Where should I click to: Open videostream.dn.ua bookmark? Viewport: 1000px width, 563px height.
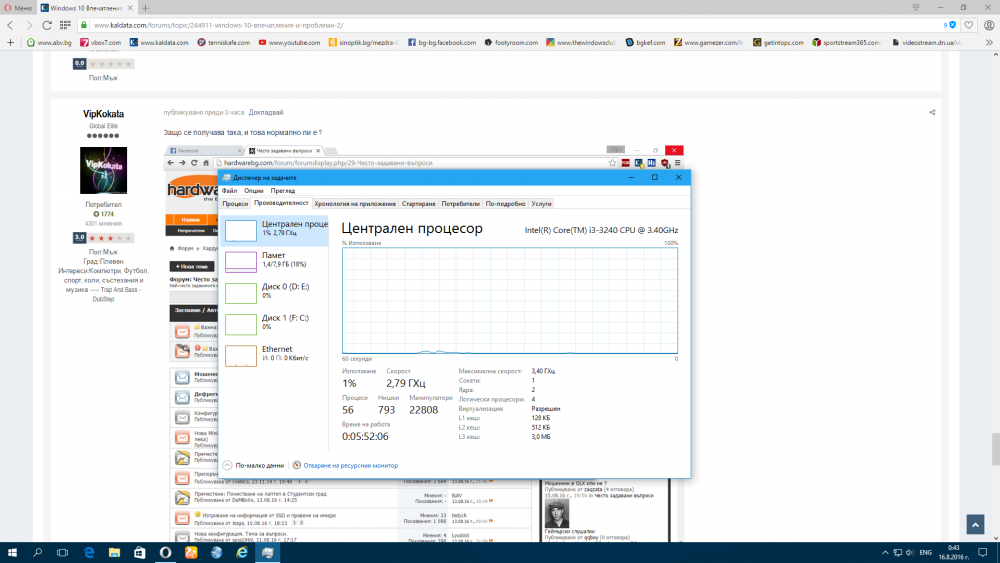926,42
